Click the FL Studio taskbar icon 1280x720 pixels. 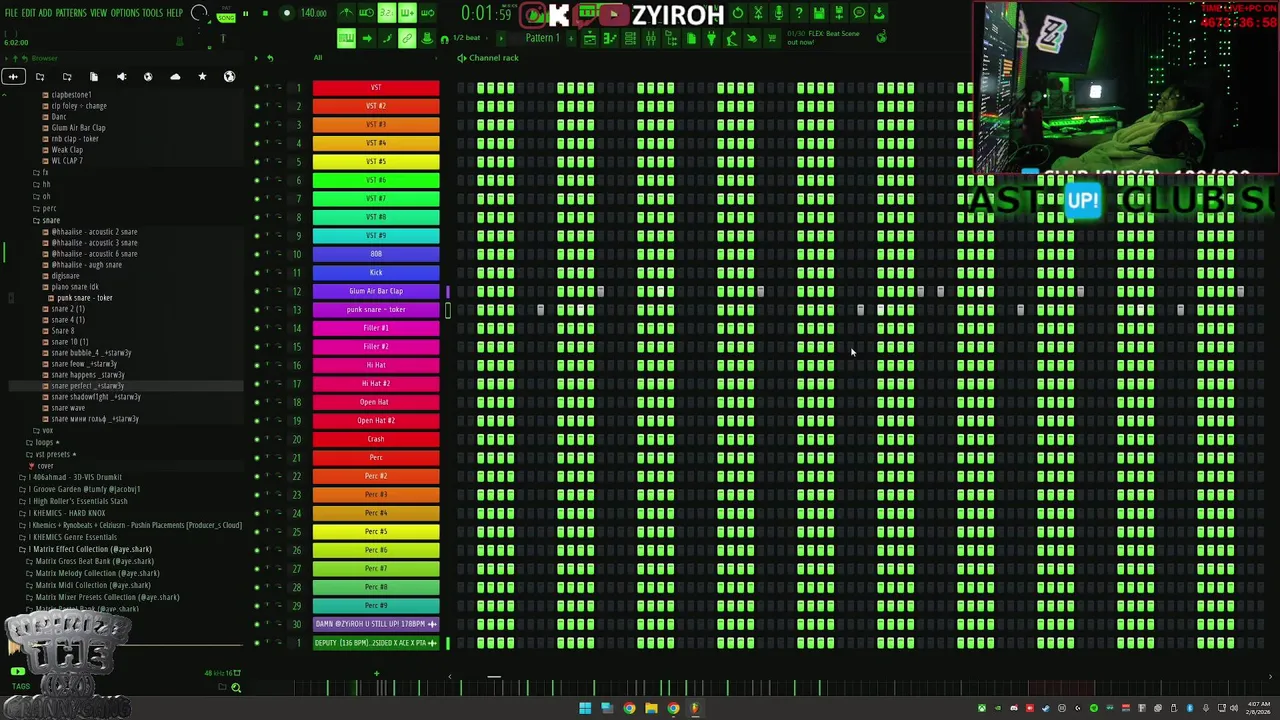(x=695, y=709)
